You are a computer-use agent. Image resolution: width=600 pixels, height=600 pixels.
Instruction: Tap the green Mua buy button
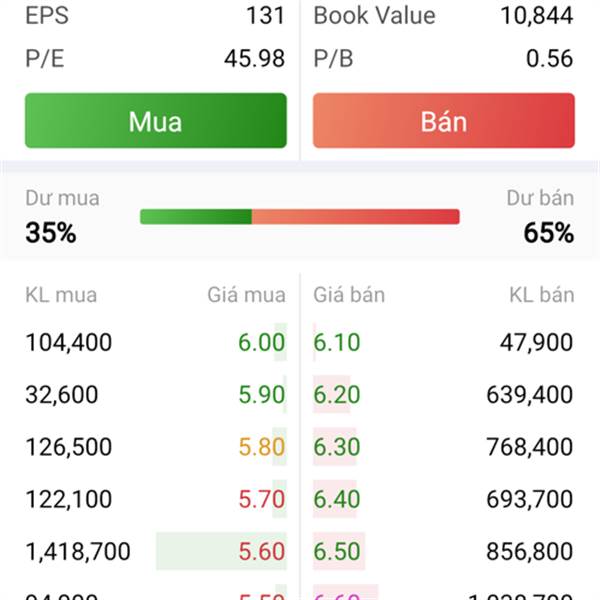156,121
